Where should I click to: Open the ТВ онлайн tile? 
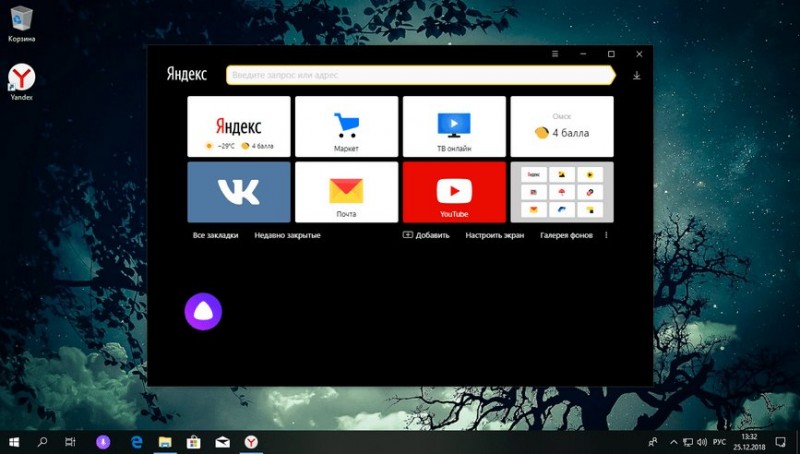point(454,127)
